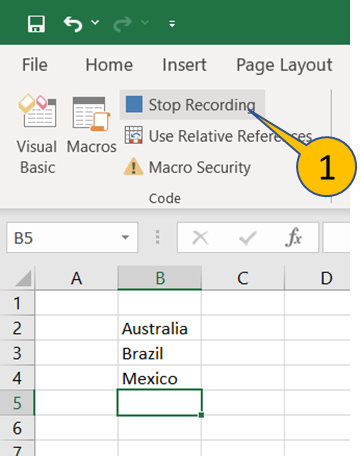The width and height of the screenshot is (360, 456).
Task: Click the blue Stop Recording square icon
Action: coord(134,104)
